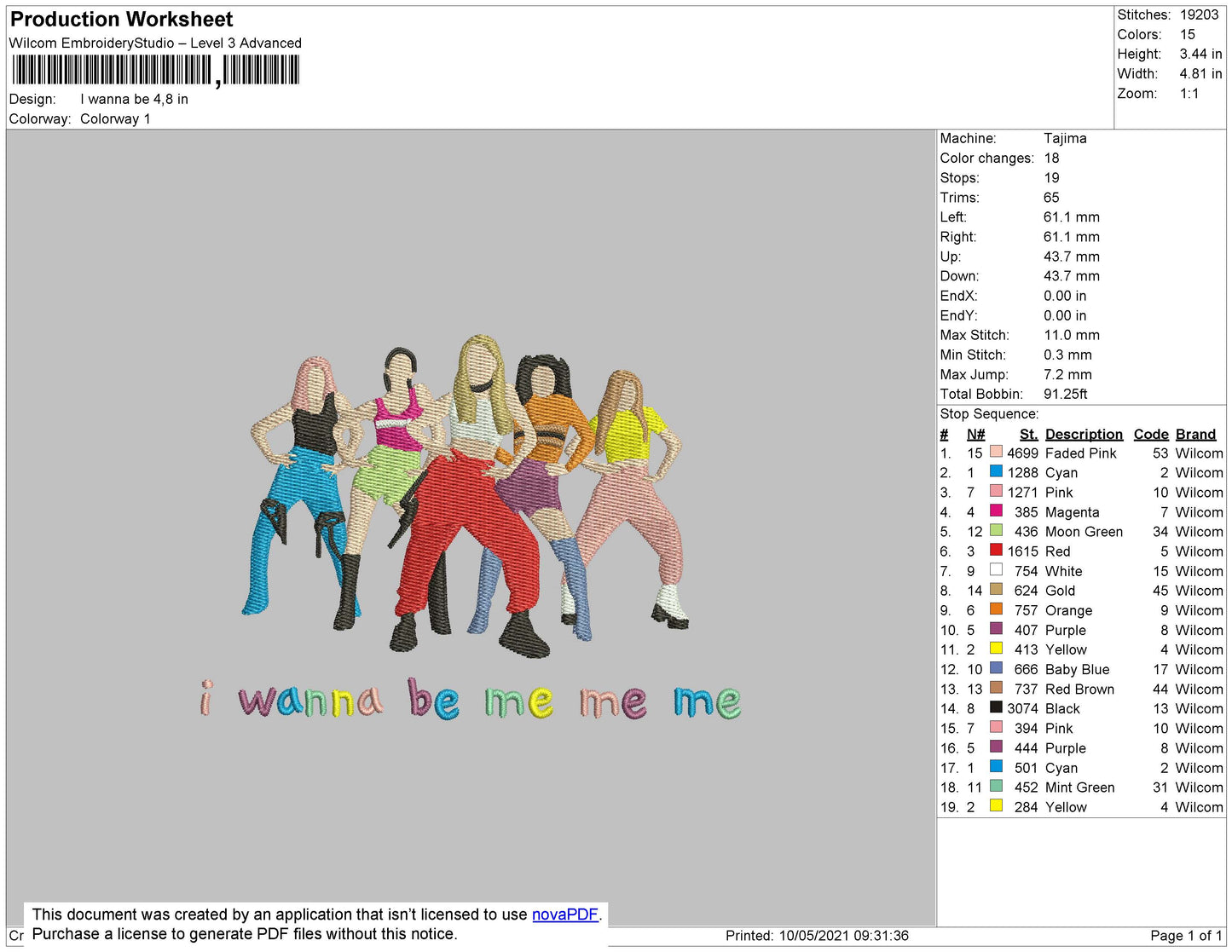Click the barcode under the worksheet title
Screen dimensions: 1232x952
[155, 70]
